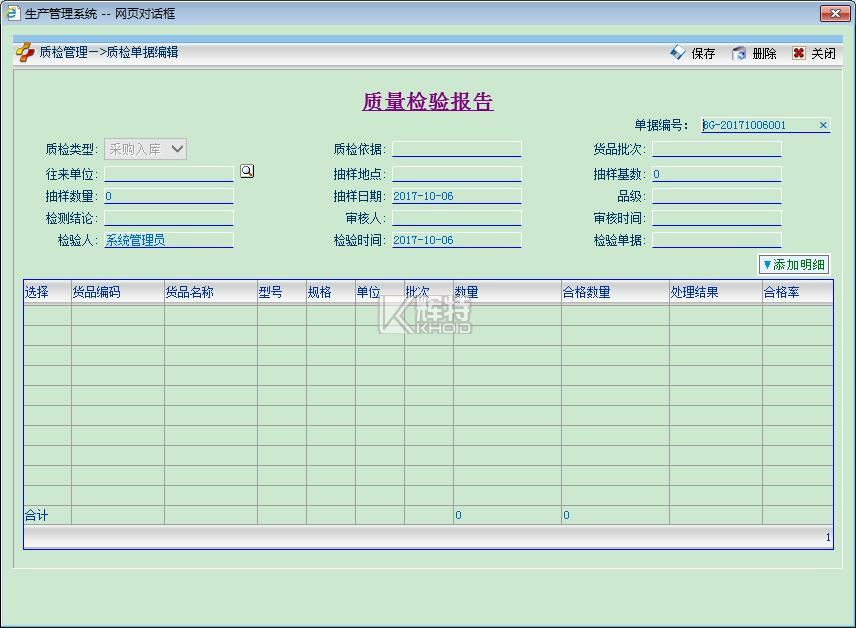Click the 质量检验报告 title heading
The width and height of the screenshot is (856, 628).
[x=427, y=102]
